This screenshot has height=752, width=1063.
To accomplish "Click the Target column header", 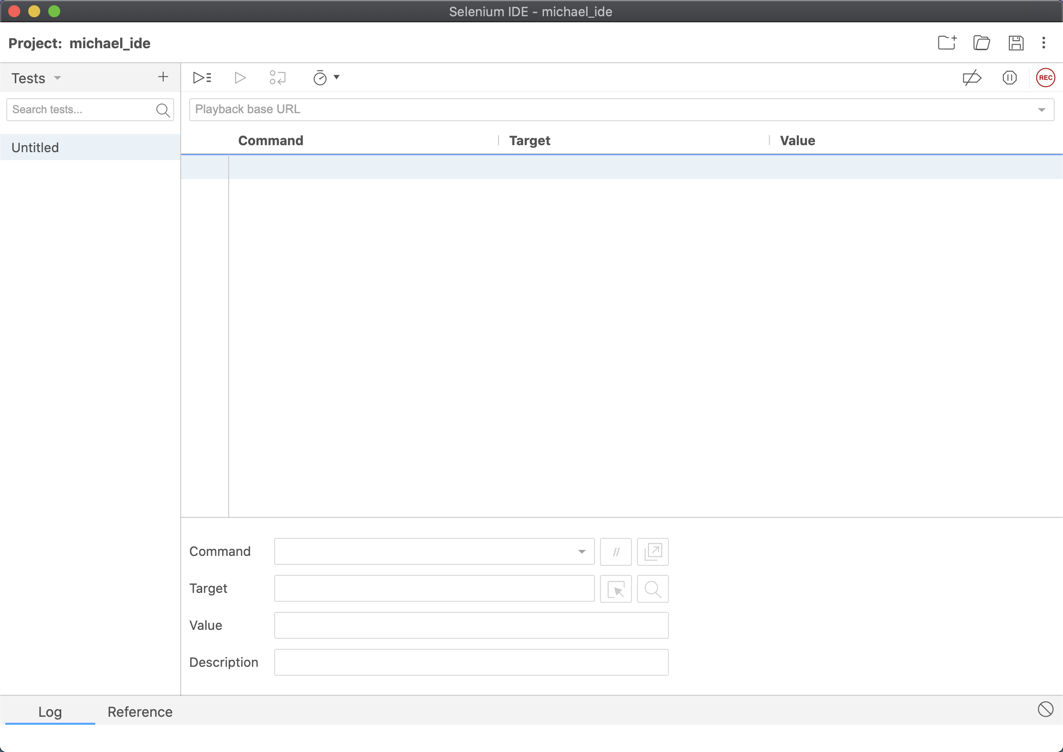I will click(x=529, y=140).
